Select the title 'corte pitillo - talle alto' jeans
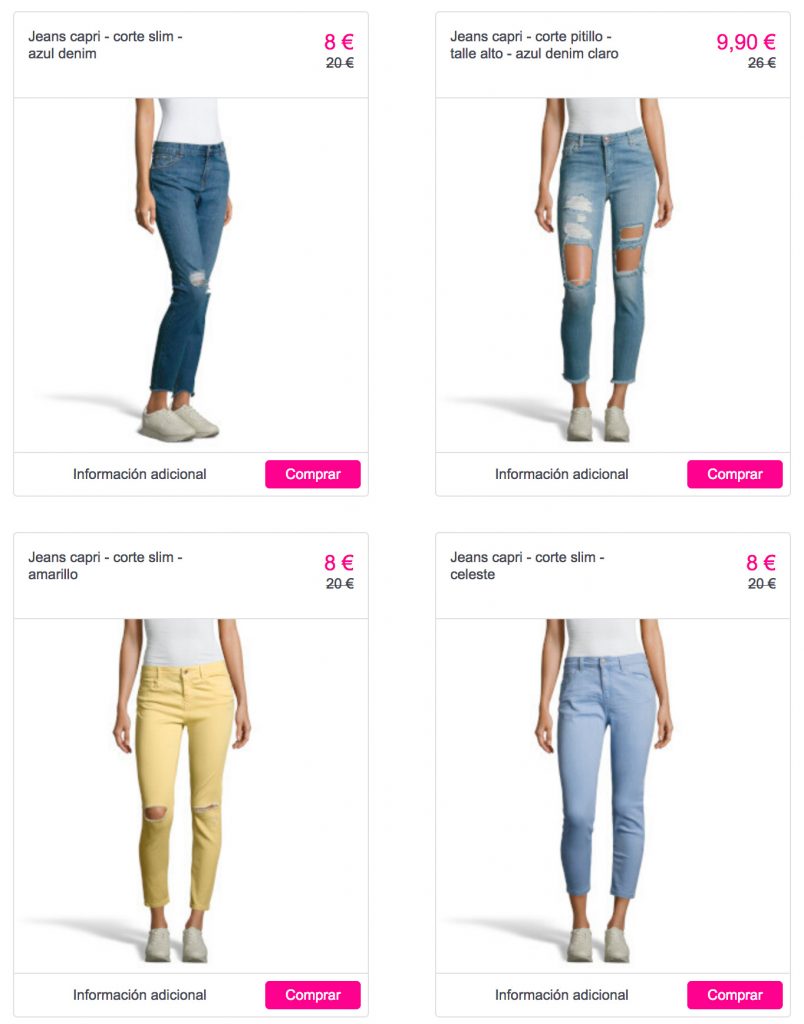The image size is (804, 1024). click(534, 45)
